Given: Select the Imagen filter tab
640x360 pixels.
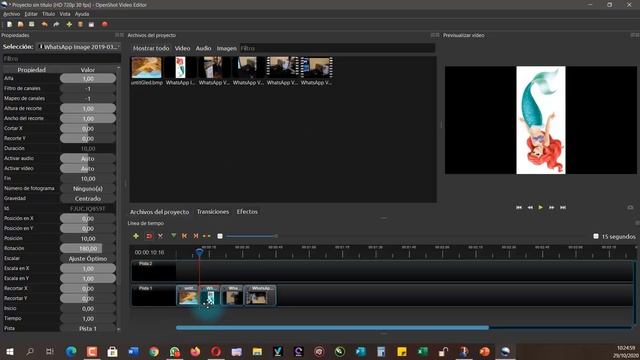Looking at the screenshot, I should pyautogui.click(x=227, y=48).
